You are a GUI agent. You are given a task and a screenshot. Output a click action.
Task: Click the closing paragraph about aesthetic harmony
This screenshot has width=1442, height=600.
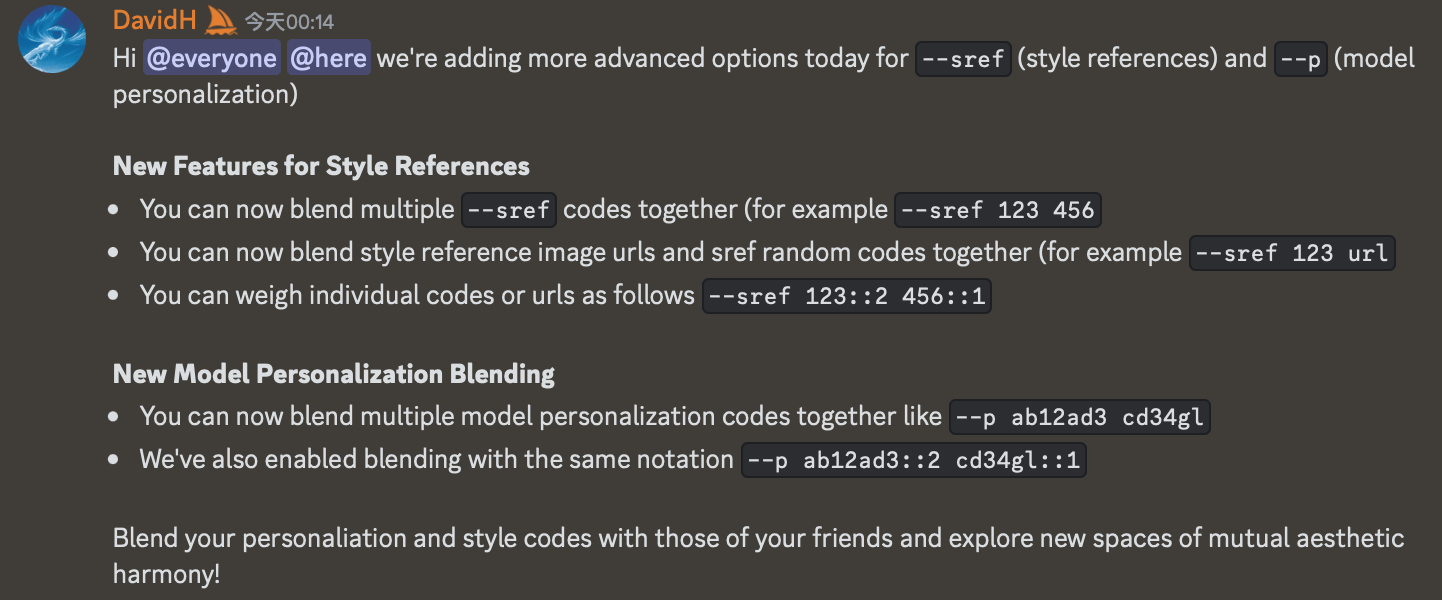[758, 556]
